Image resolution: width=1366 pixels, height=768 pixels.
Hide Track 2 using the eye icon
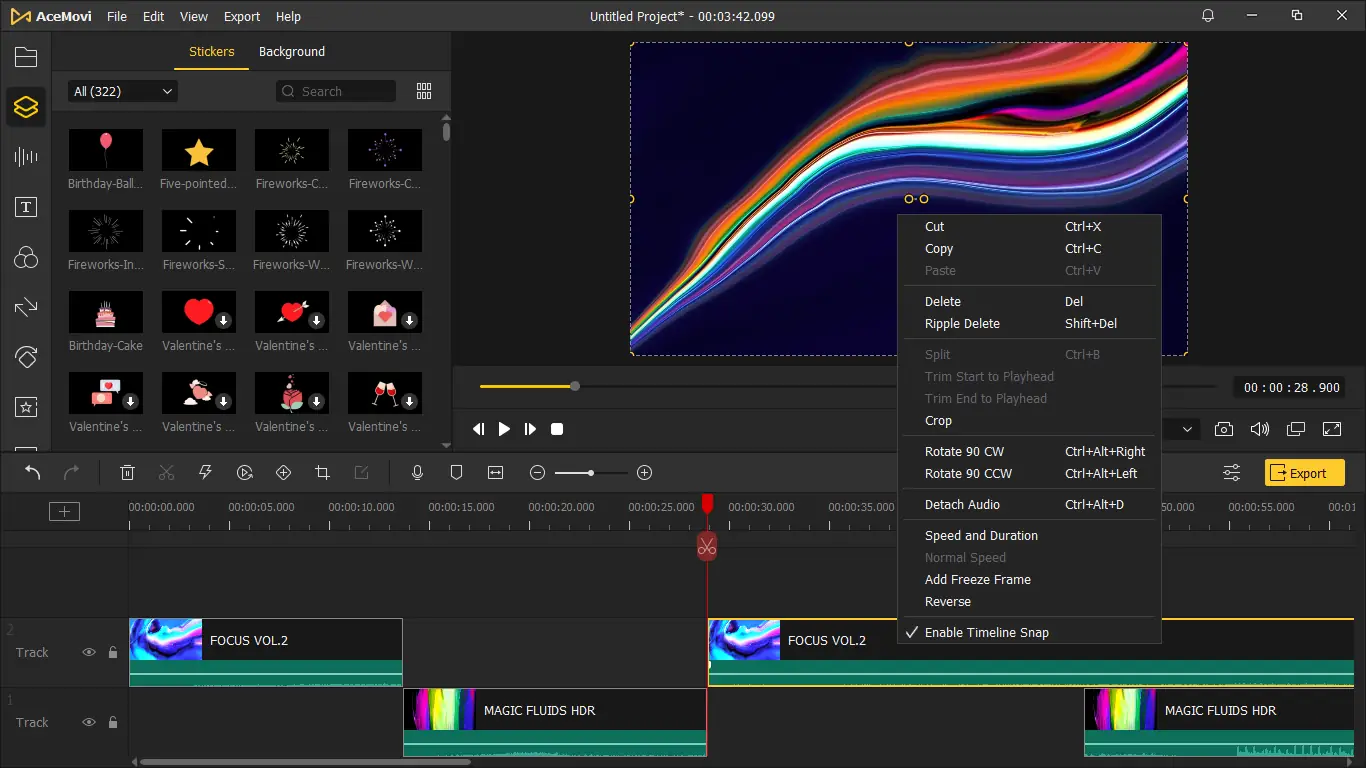click(89, 652)
